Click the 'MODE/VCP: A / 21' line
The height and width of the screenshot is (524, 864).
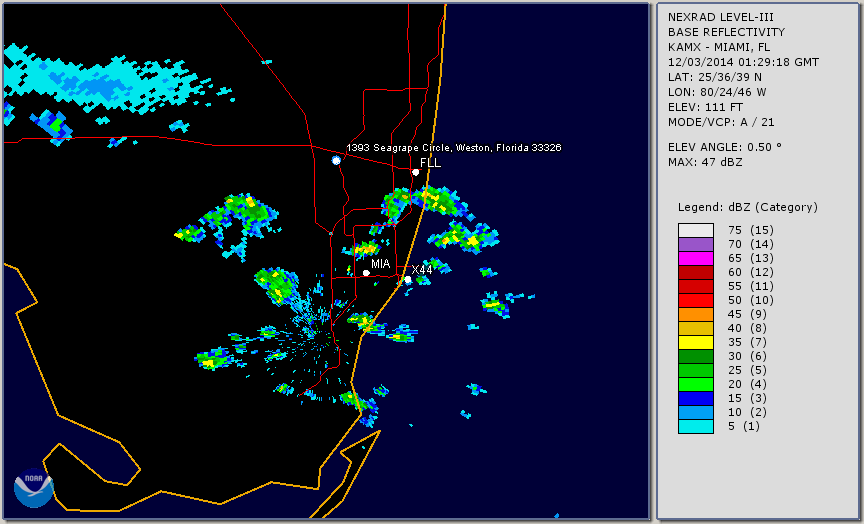721,122
